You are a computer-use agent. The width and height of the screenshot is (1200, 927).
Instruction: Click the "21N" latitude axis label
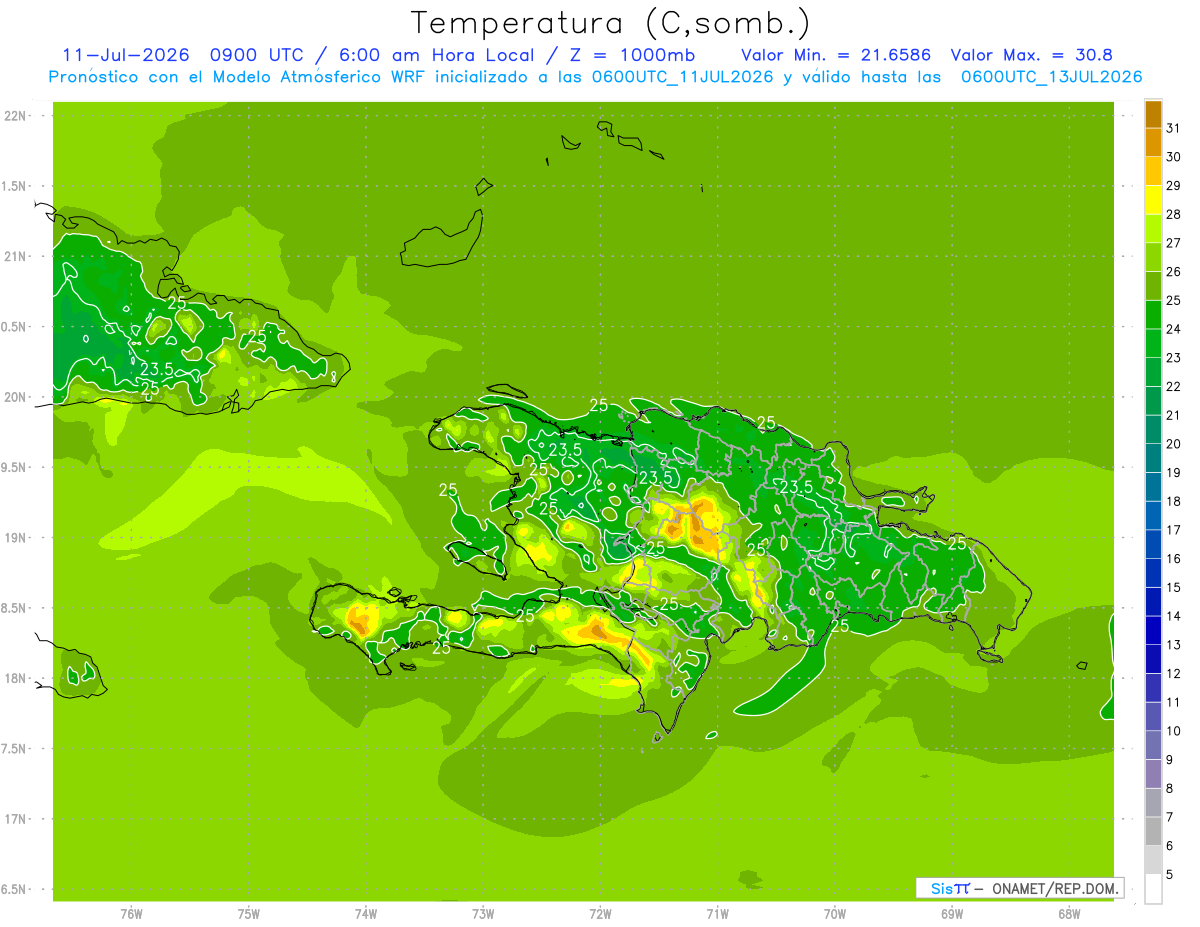[x=16, y=256]
